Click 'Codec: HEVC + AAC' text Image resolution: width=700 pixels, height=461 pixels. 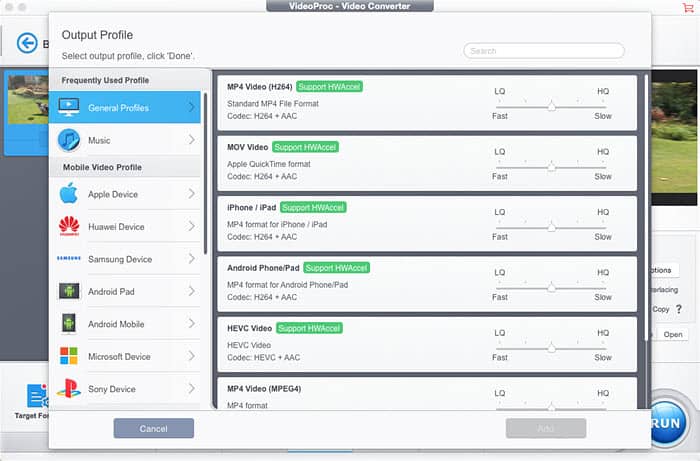[x=263, y=357]
